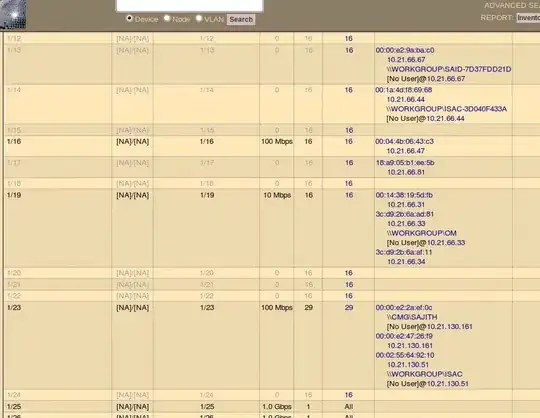Image resolution: width=540 pixels, height=418 pixels.
Task: Click 10 Mbps speed in row 1/19
Action: pyautogui.click(x=277, y=195)
